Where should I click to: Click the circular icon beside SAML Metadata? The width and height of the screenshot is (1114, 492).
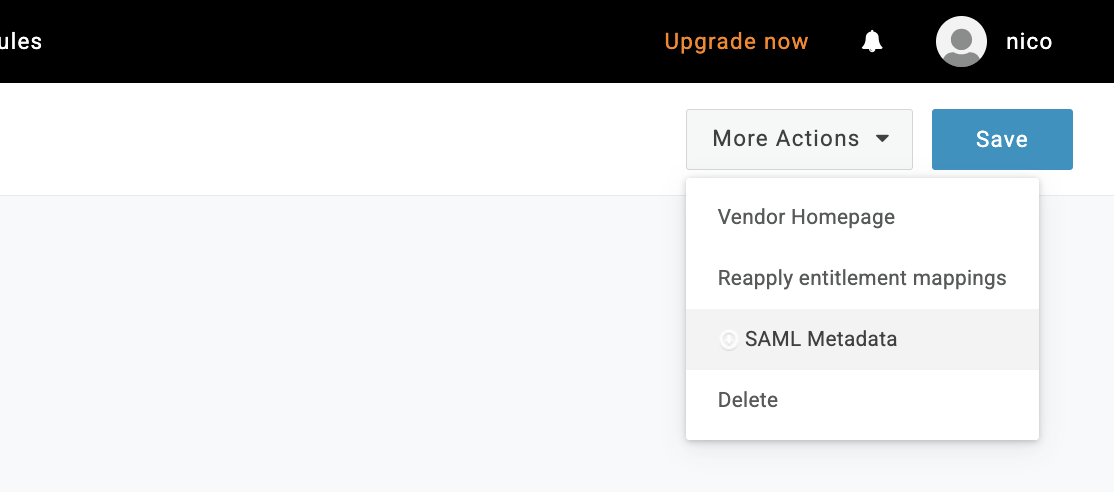pos(729,340)
